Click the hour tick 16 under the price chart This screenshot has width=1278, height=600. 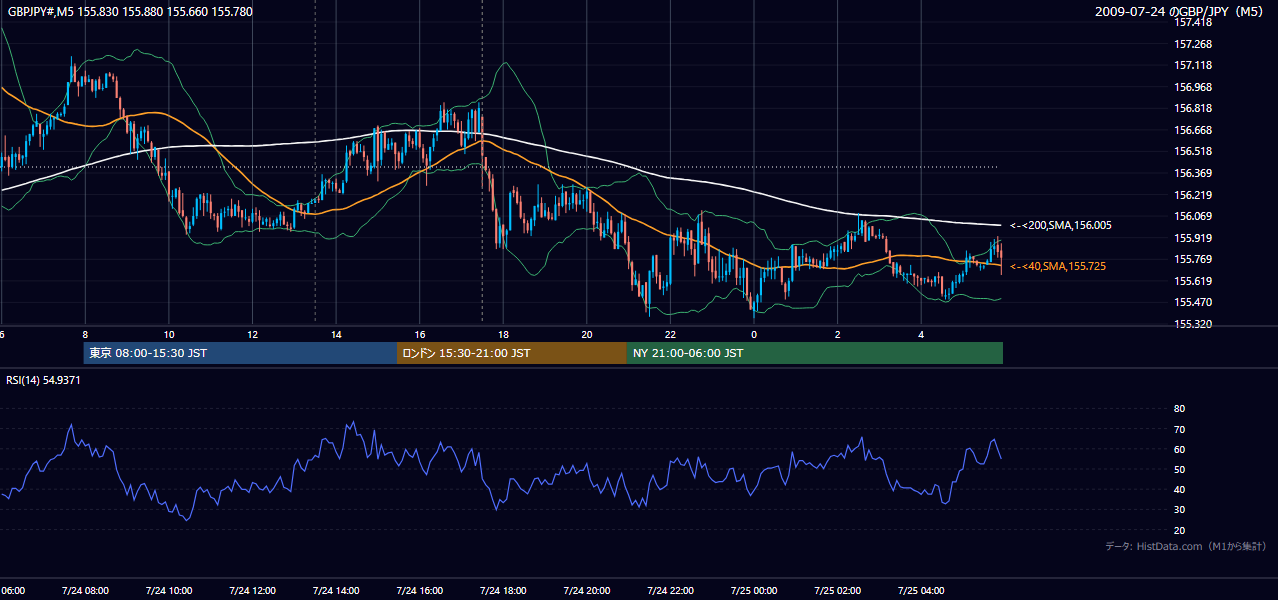click(420, 334)
